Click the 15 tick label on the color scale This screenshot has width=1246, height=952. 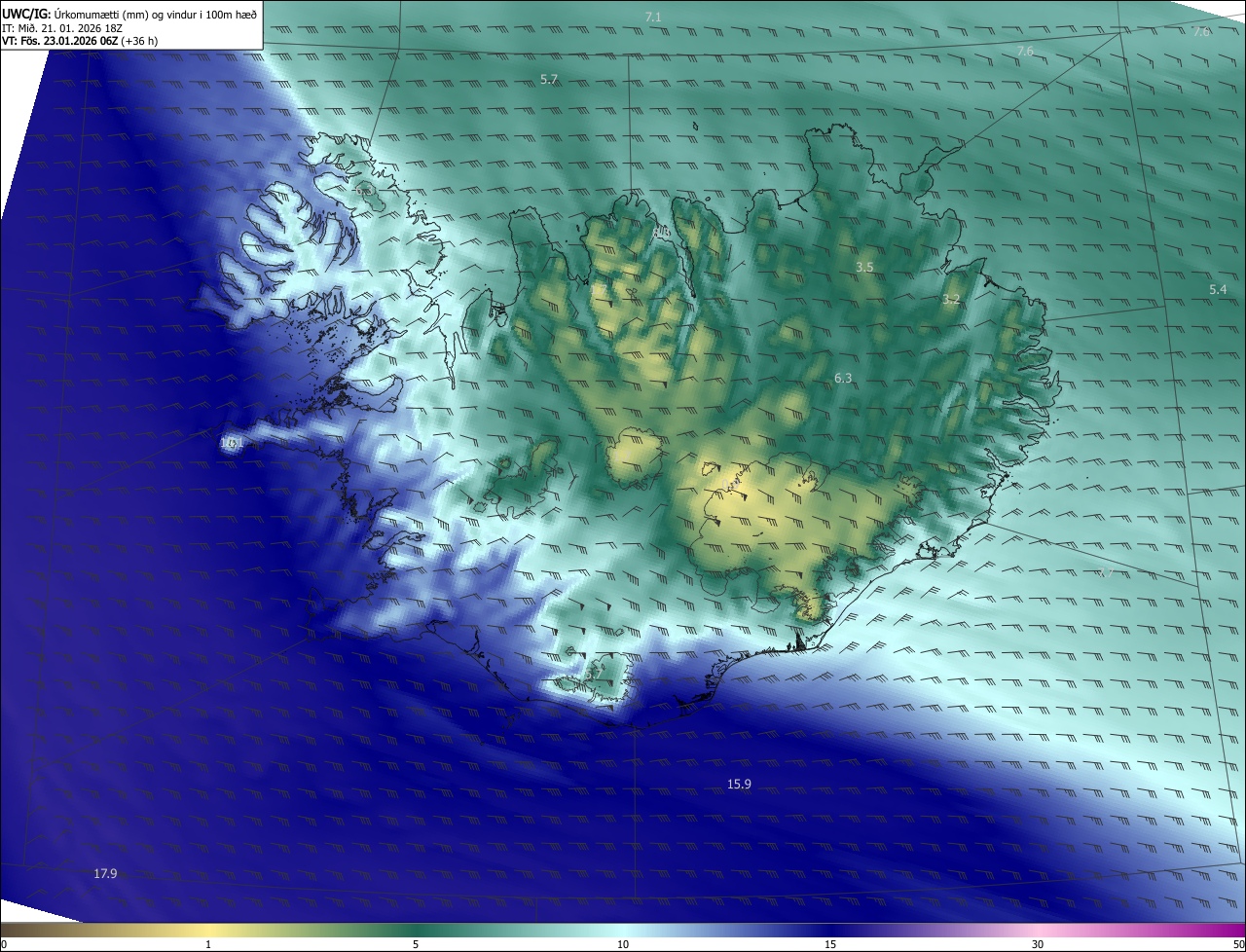(x=830, y=944)
